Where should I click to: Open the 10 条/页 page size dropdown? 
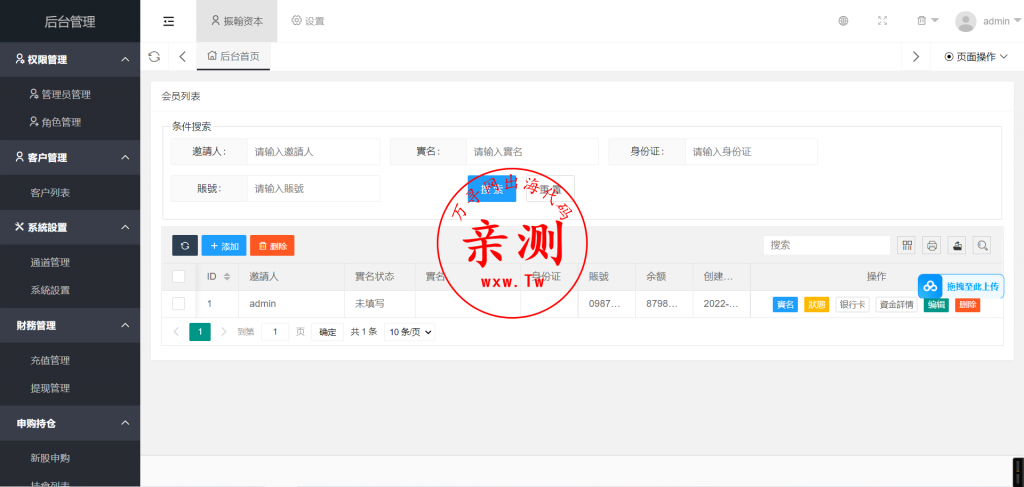pyautogui.click(x=409, y=332)
